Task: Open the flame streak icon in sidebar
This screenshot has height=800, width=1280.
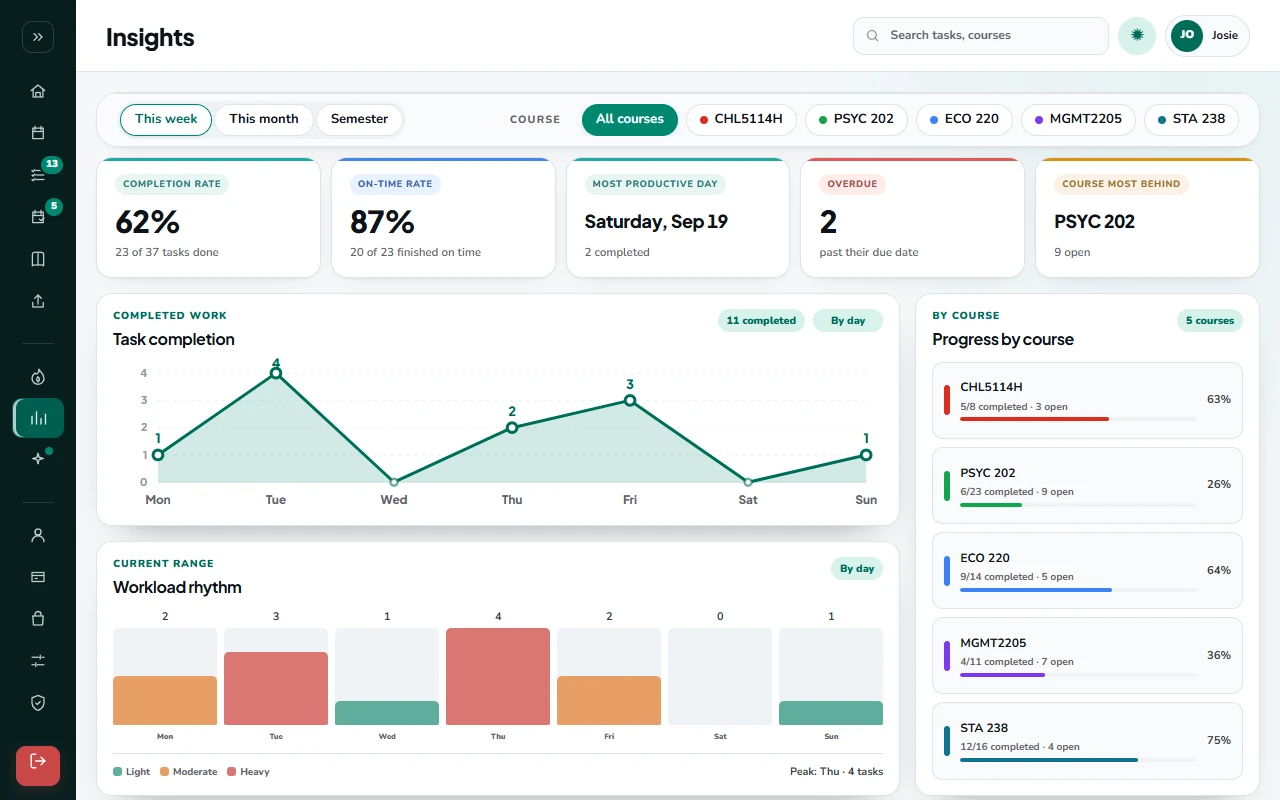Action: pos(38,377)
